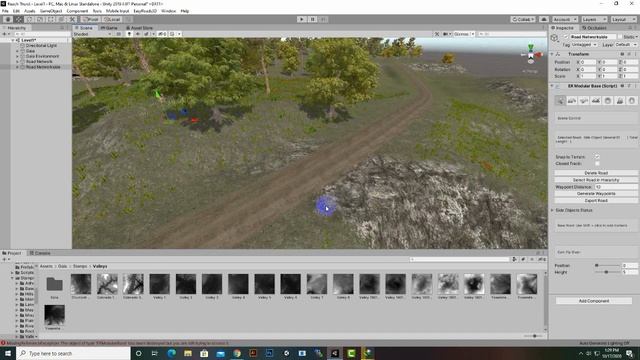Screen dimensions: 640x360
Task: Open scene camera settings icon
Action: coord(446,34)
